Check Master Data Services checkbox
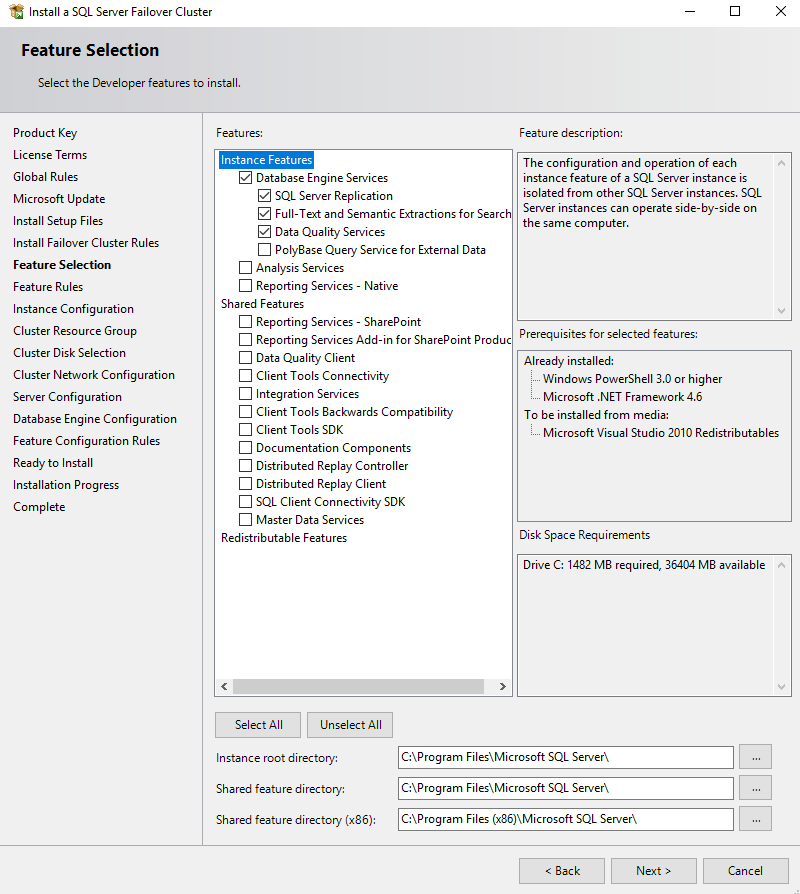The image size is (800, 894). [245, 519]
